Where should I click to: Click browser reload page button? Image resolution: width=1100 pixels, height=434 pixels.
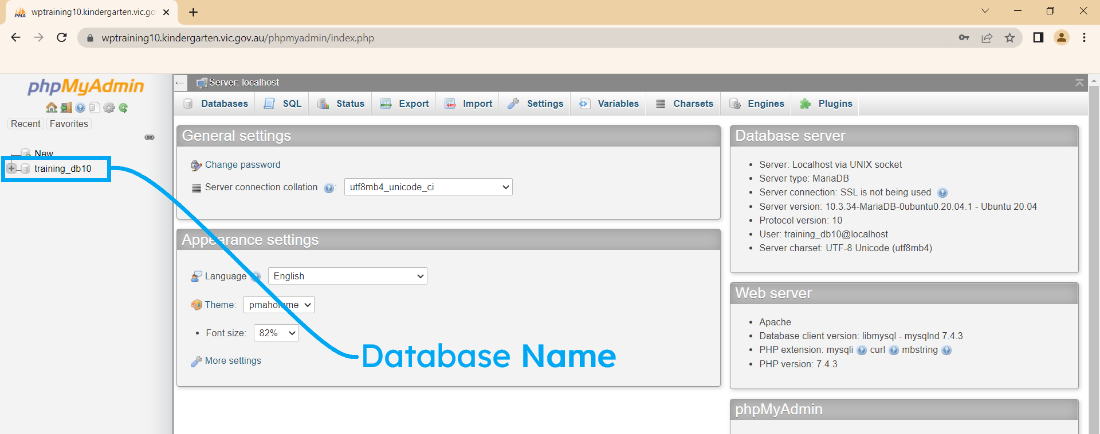pyautogui.click(x=62, y=38)
